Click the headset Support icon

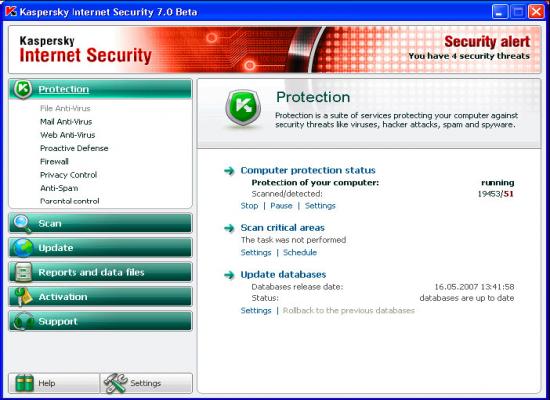[24, 321]
